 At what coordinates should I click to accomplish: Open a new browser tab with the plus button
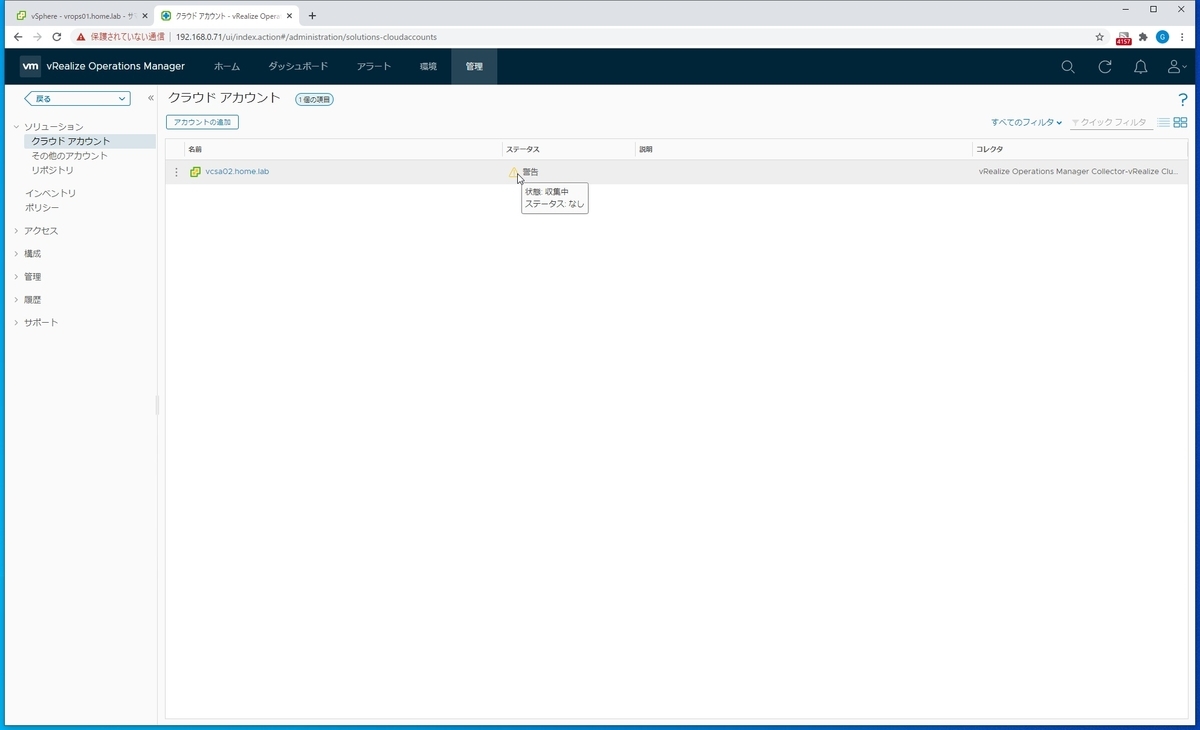pyautogui.click(x=312, y=16)
